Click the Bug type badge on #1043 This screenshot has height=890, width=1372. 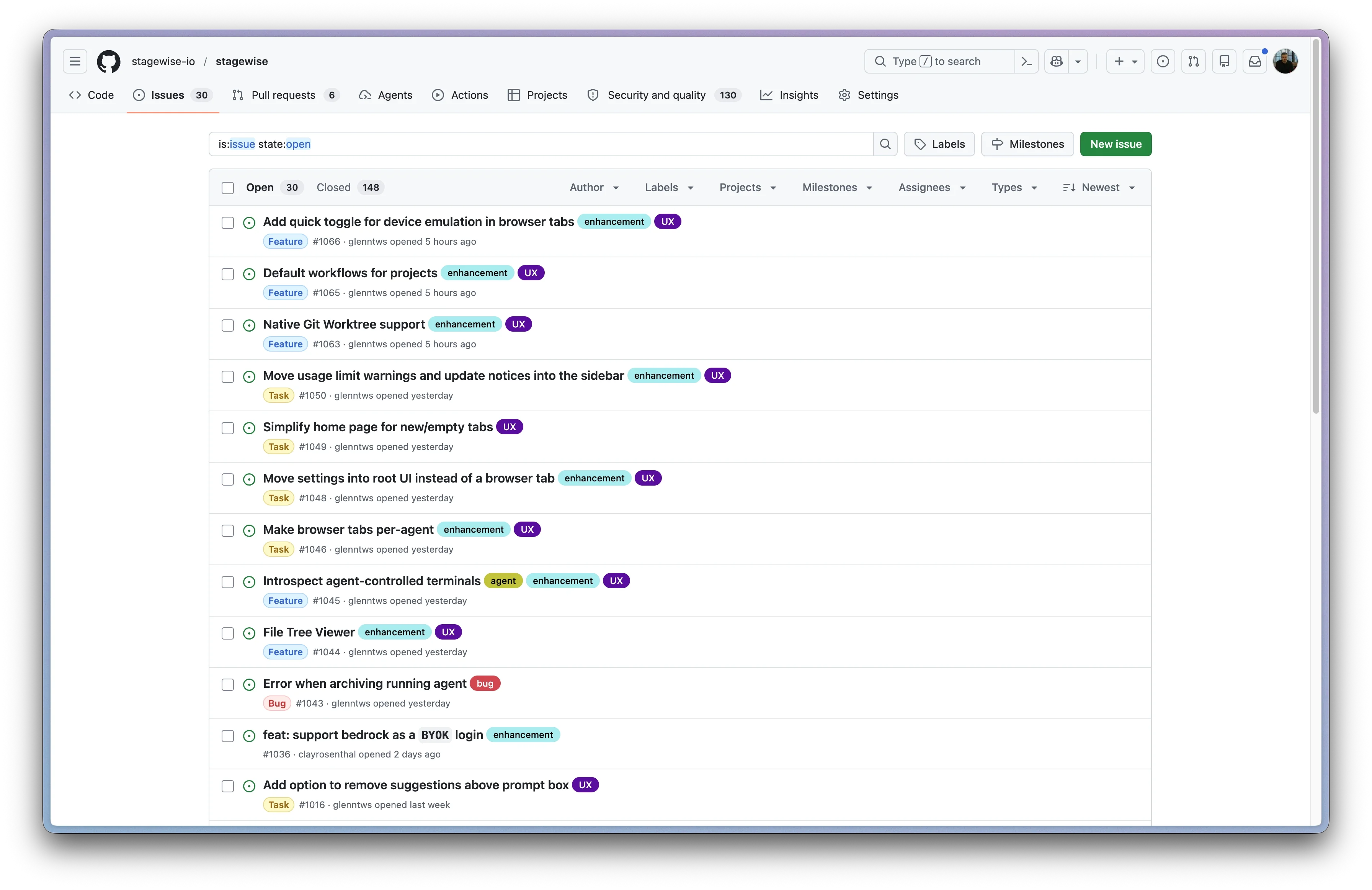pyautogui.click(x=277, y=704)
